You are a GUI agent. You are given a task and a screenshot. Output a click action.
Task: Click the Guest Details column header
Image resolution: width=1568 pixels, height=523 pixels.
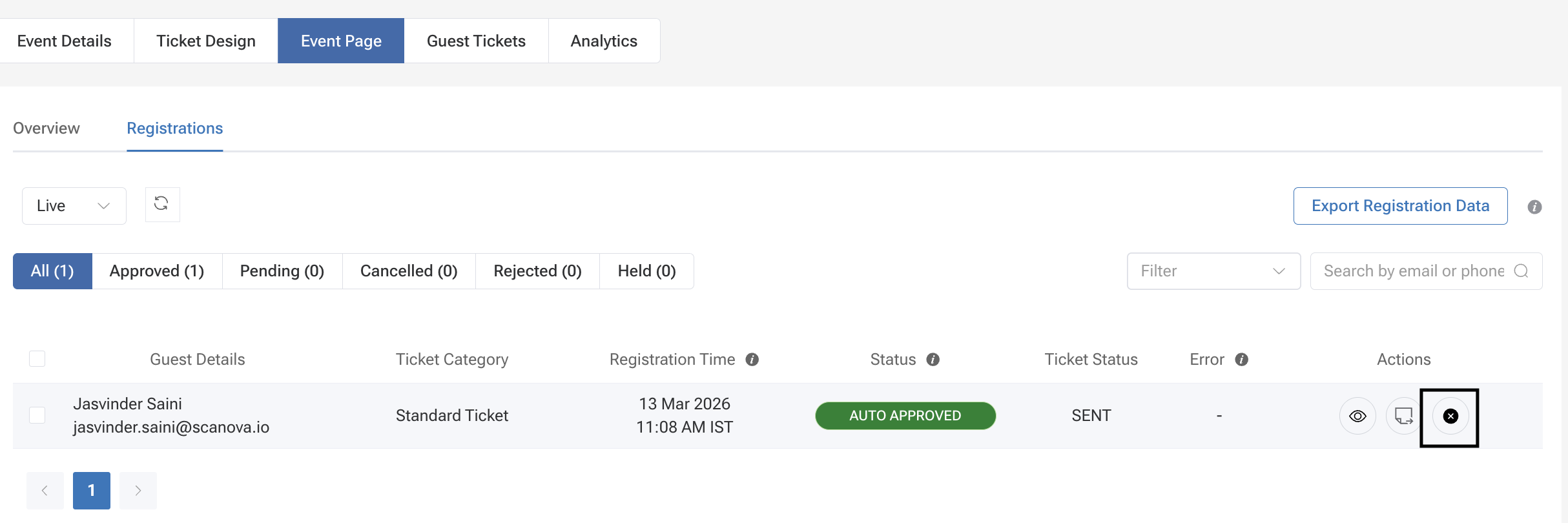click(x=198, y=360)
